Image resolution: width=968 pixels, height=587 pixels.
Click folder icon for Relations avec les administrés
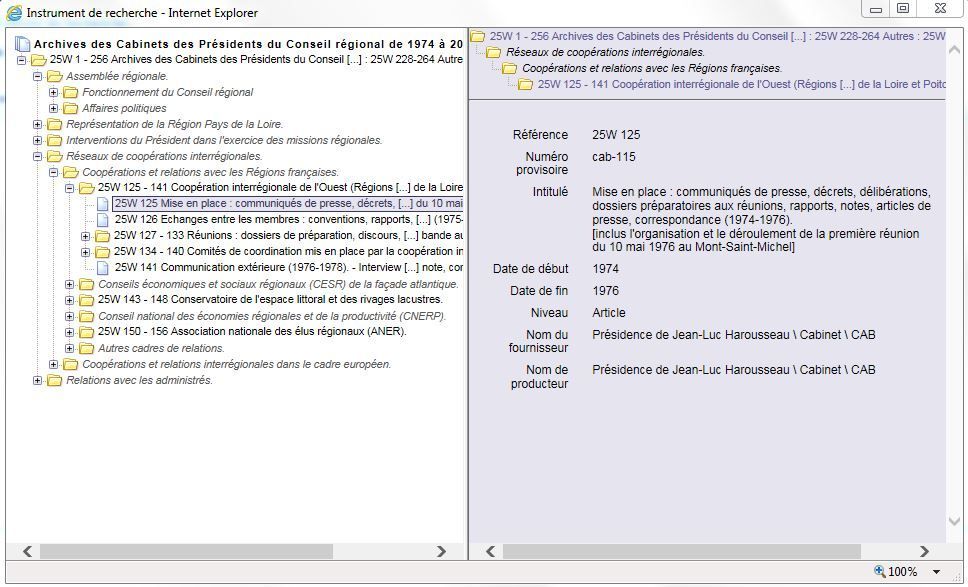[x=54, y=380]
